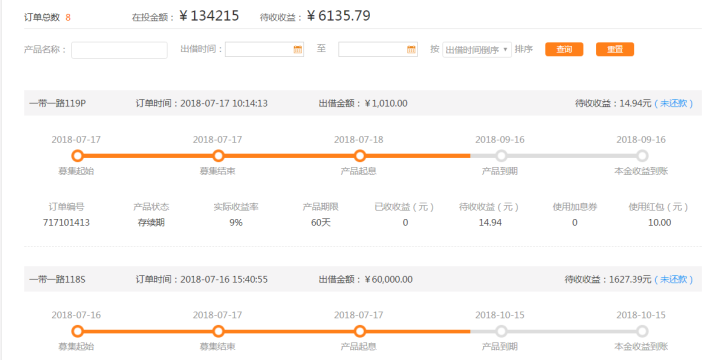Click the 订单编号 column header

point(66,207)
